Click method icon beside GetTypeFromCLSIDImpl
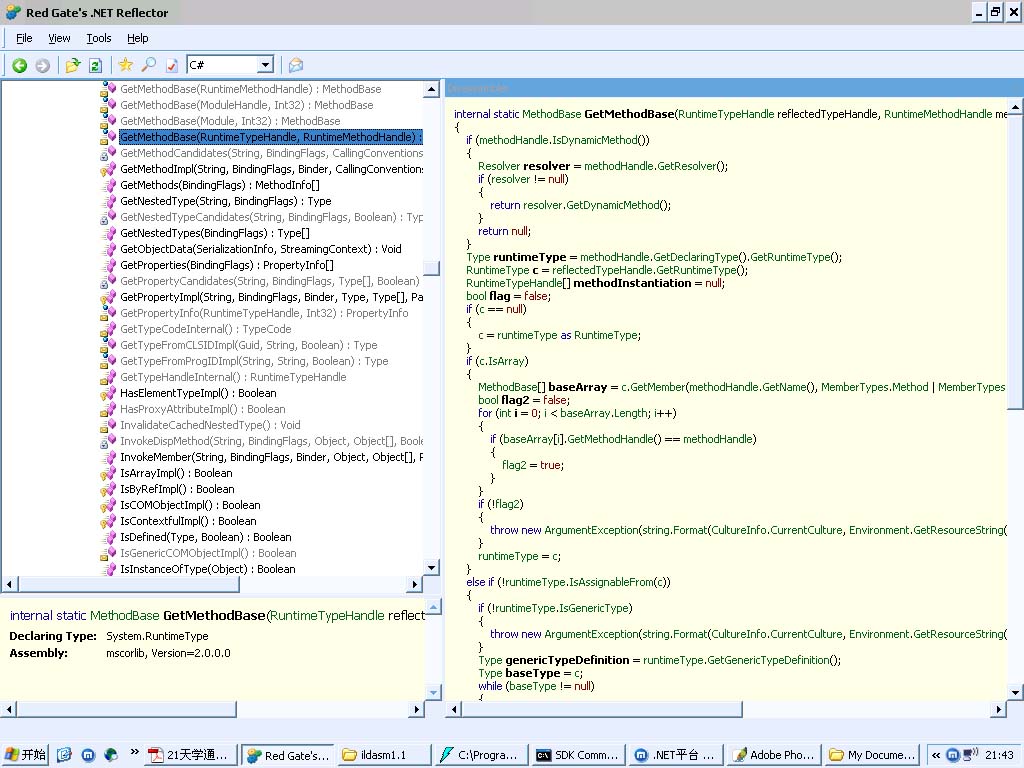 coord(108,345)
